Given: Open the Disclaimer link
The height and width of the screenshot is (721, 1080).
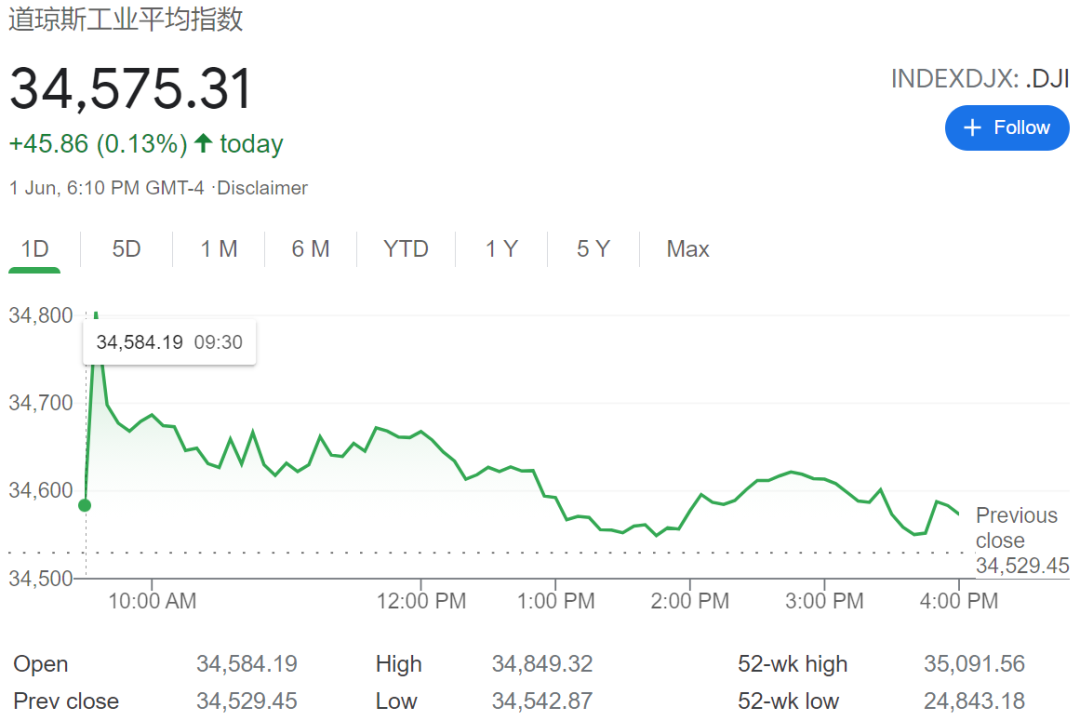Looking at the screenshot, I should click(x=264, y=188).
